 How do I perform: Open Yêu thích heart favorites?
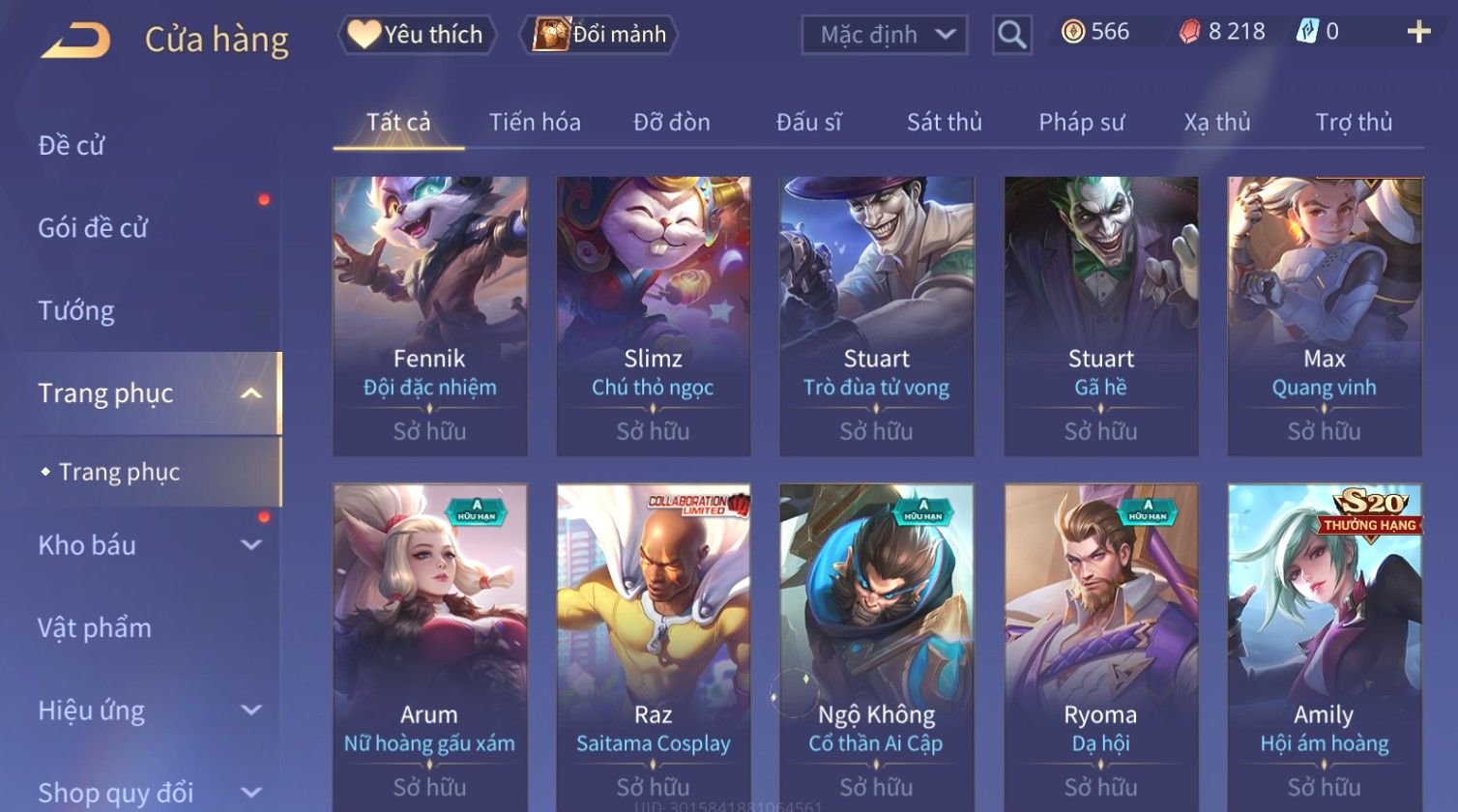[x=364, y=34]
